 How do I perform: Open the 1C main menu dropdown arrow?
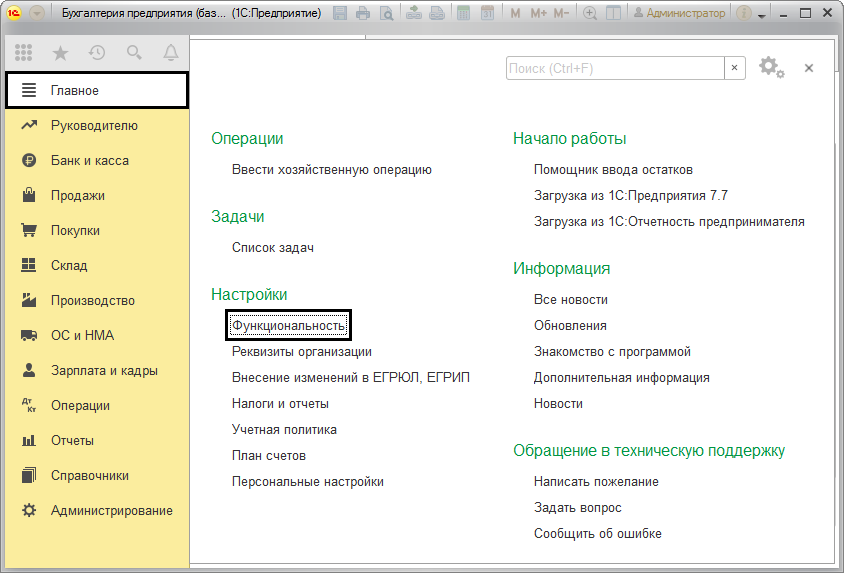pos(37,14)
